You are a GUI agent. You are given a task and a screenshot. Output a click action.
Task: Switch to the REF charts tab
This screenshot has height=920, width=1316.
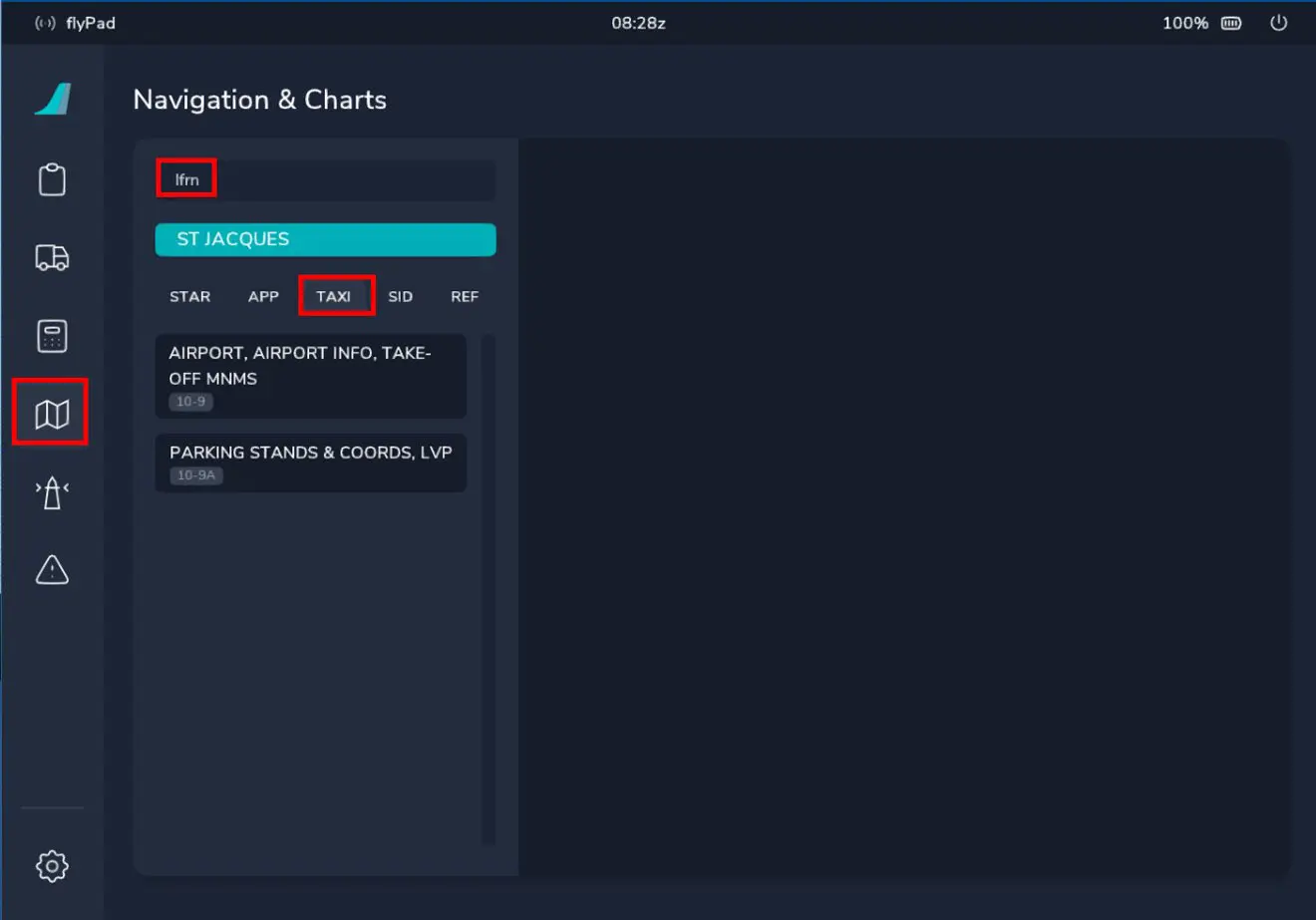(x=465, y=296)
